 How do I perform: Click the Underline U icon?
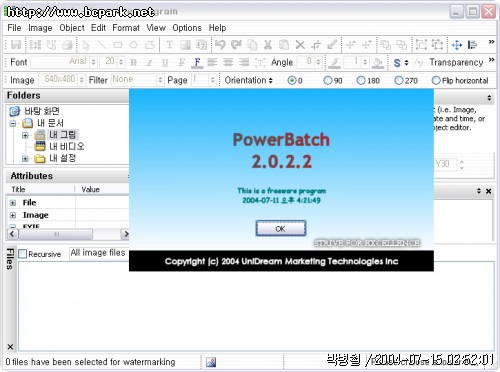click(x=165, y=62)
